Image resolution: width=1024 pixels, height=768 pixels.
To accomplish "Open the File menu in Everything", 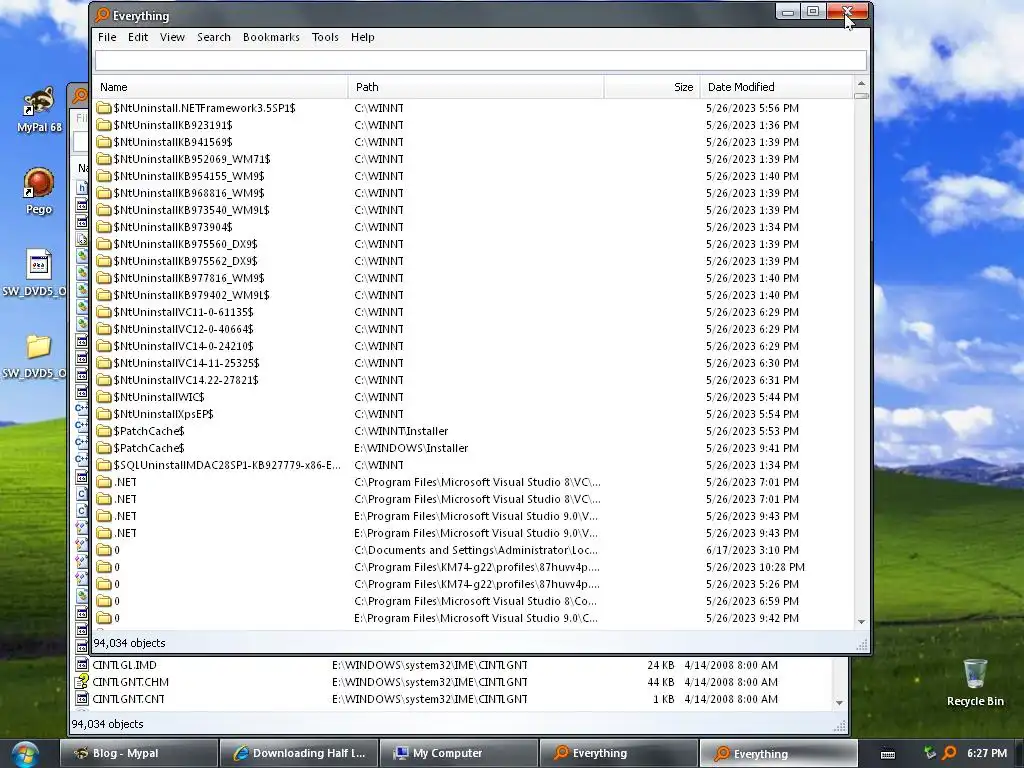I will (x=107, y=37).
